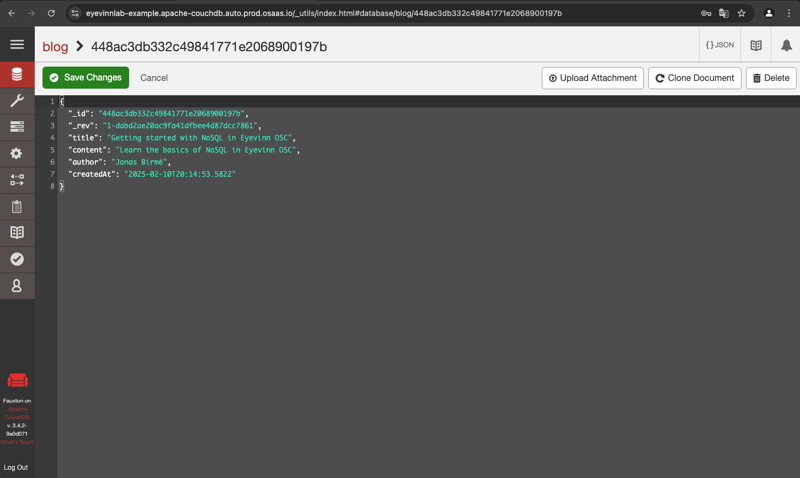Open the header documentation book icon

point(756,45)
